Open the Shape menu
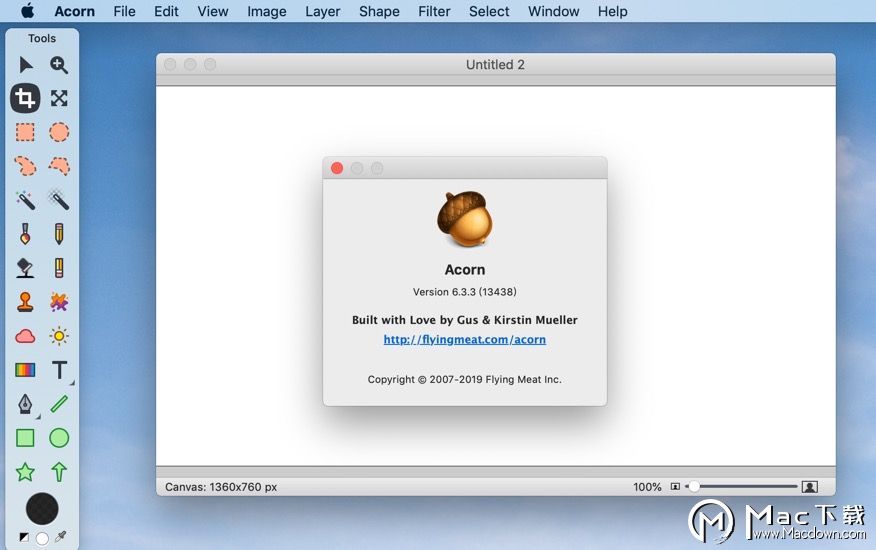876x550 pixels. 379,11
